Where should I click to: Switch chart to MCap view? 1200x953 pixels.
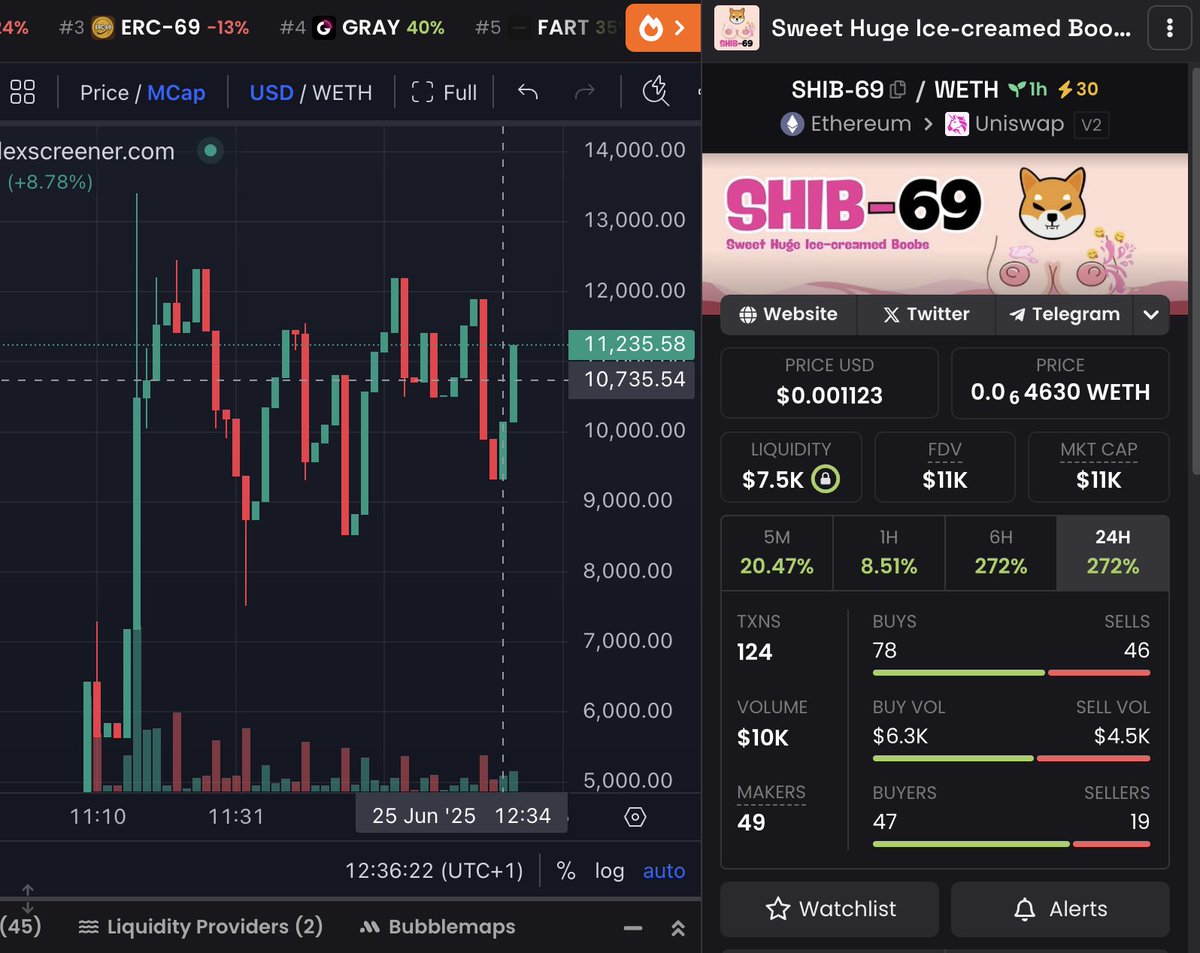click(x=176, y=93)
